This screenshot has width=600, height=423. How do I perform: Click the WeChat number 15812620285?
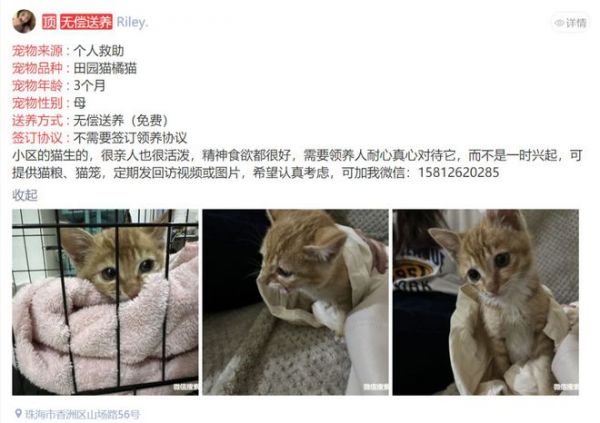(x=458, y=173)
